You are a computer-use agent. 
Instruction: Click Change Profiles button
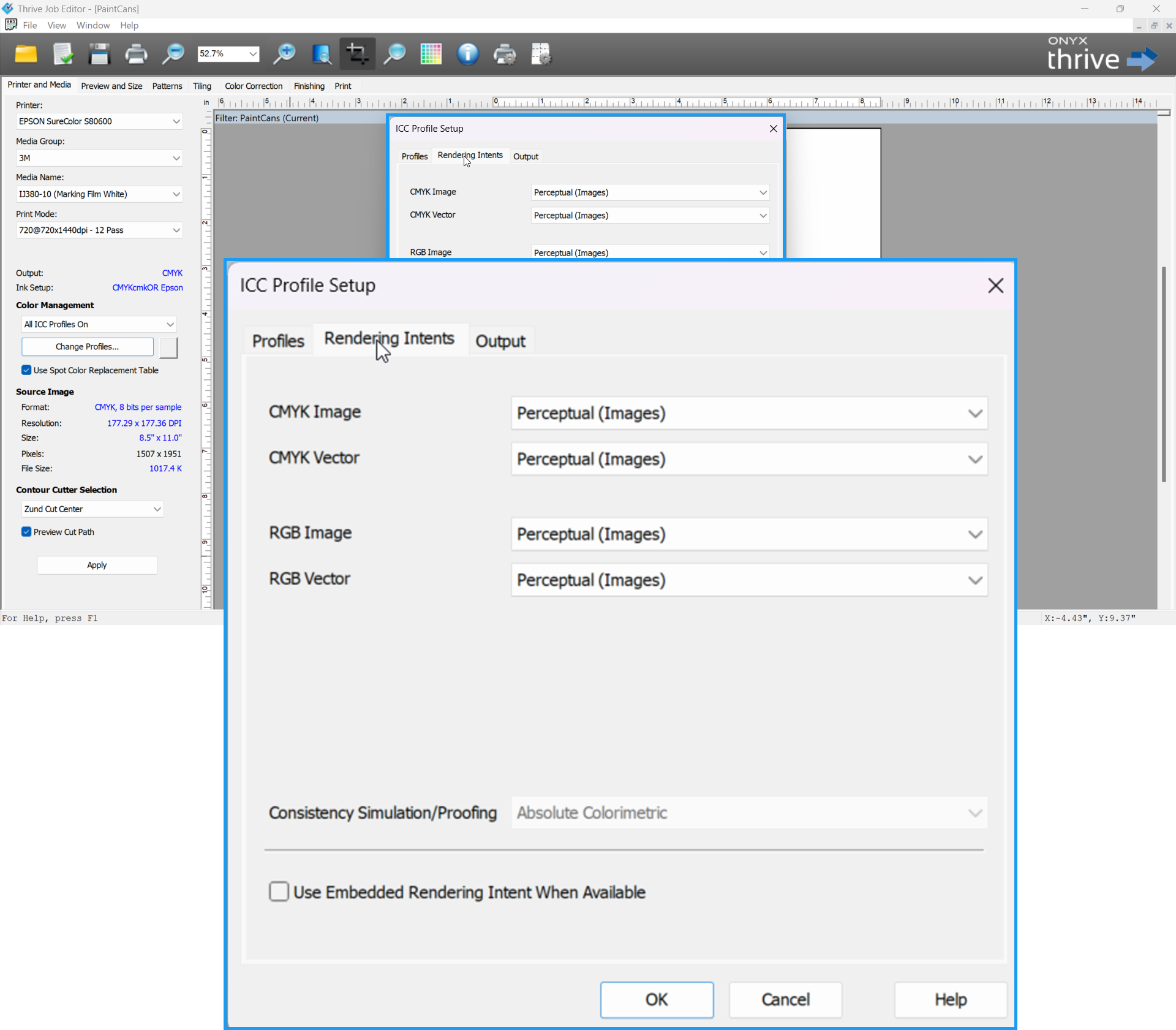(x=87, y=346)
